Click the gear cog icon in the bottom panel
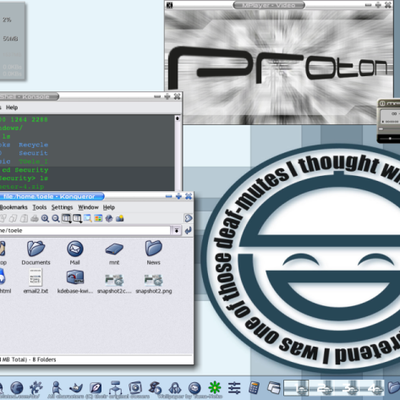400x400 pixels. tap(36, 387)
